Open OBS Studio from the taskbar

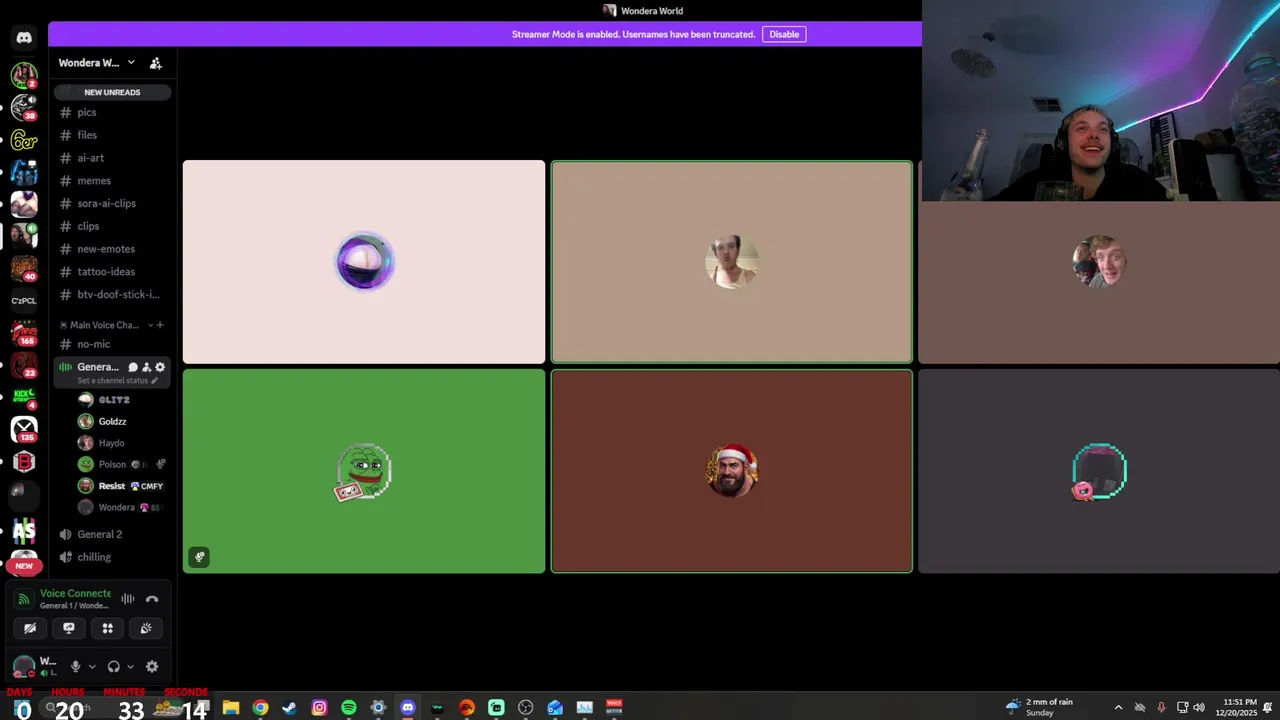[526, 708]
